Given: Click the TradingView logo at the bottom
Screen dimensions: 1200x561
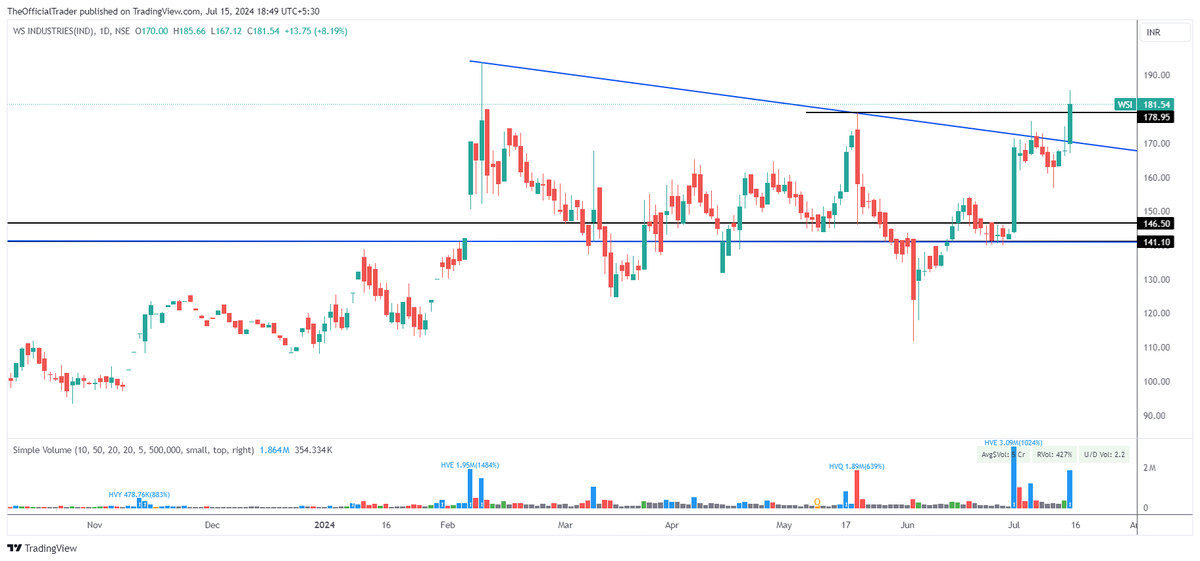Looking at the screenshot, I should point(41,548).
